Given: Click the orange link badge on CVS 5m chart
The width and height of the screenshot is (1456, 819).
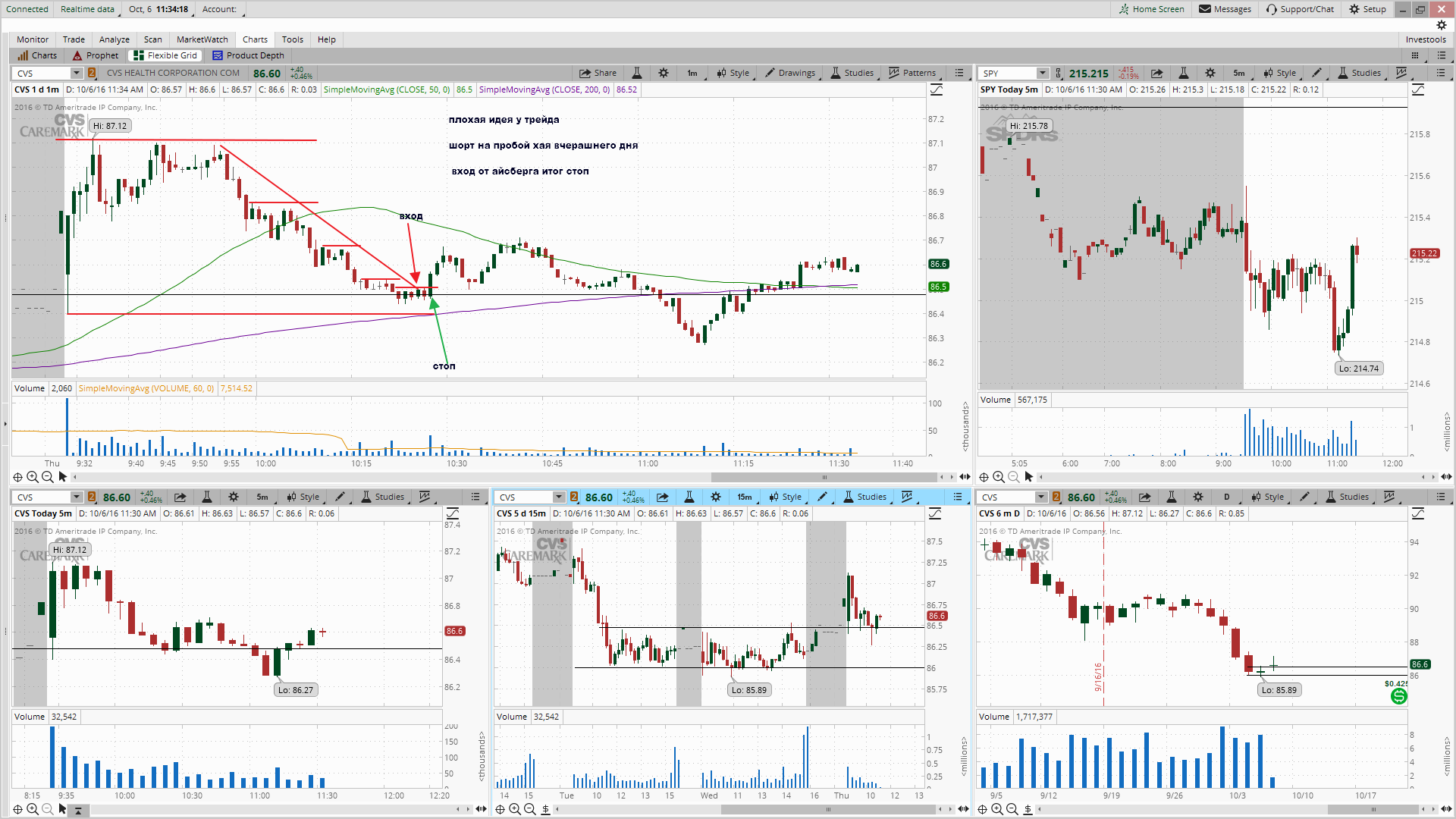Looking at the screenshot, I should (x=92, y=497).
